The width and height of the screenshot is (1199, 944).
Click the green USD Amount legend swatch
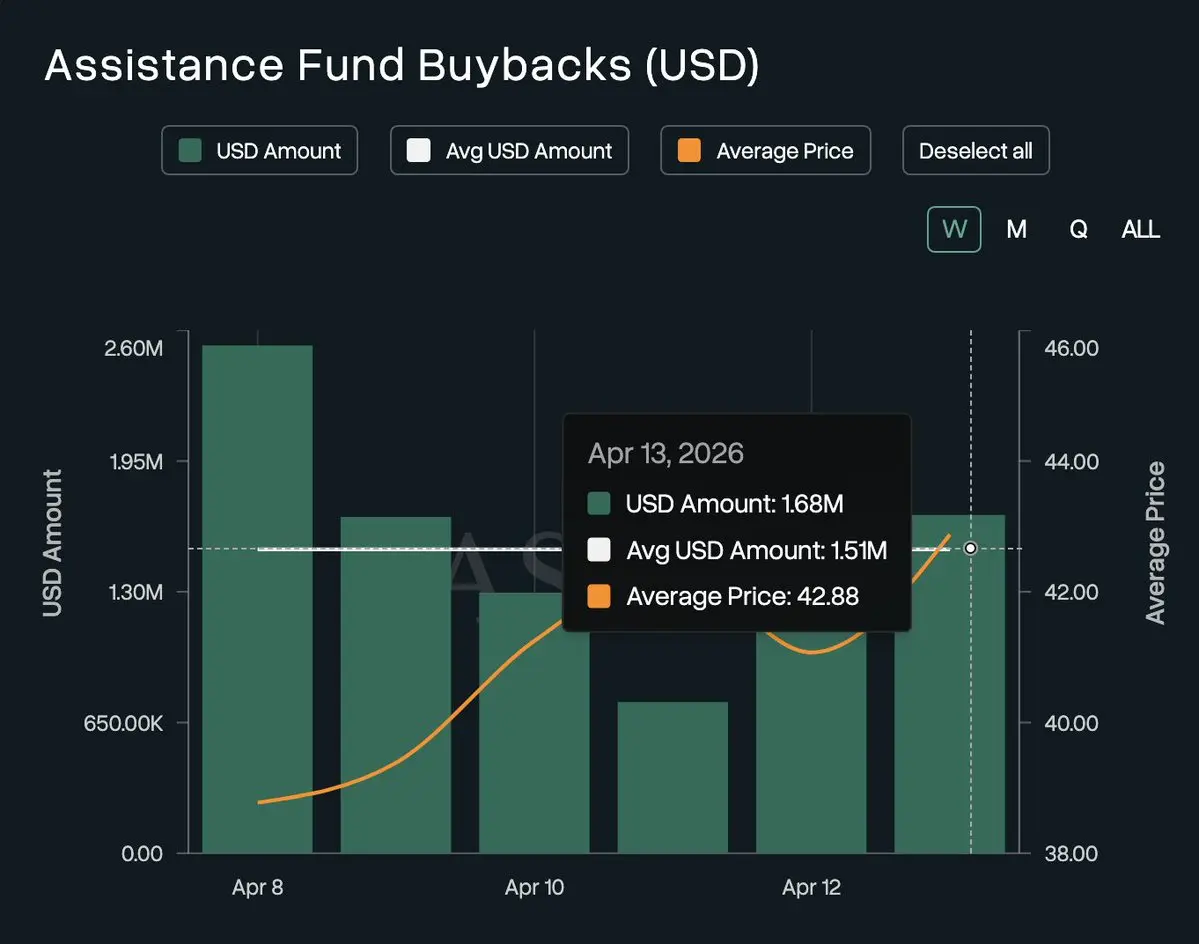click(190, 151)
